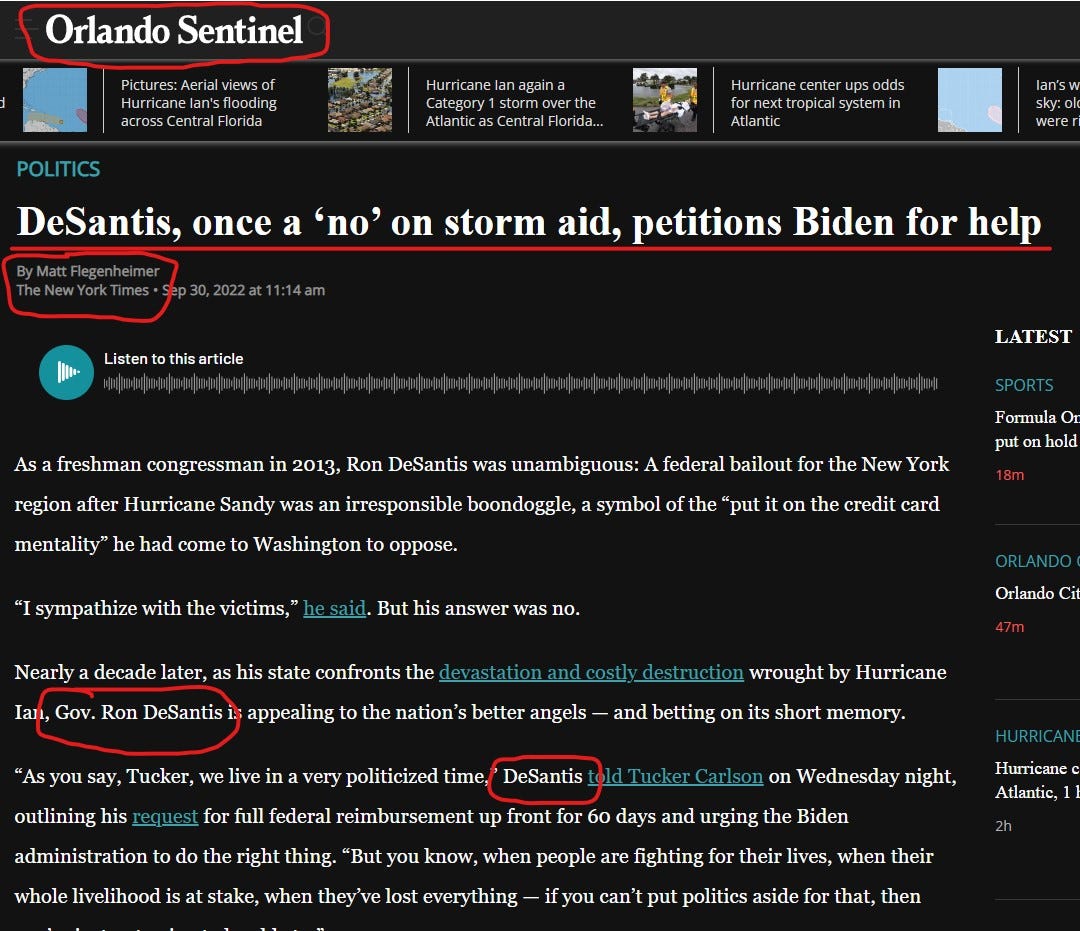This screenshot has height=931, width=1080.
Task: Open the Orlando City sidebar headline
Action: (x=1037, y=593)
